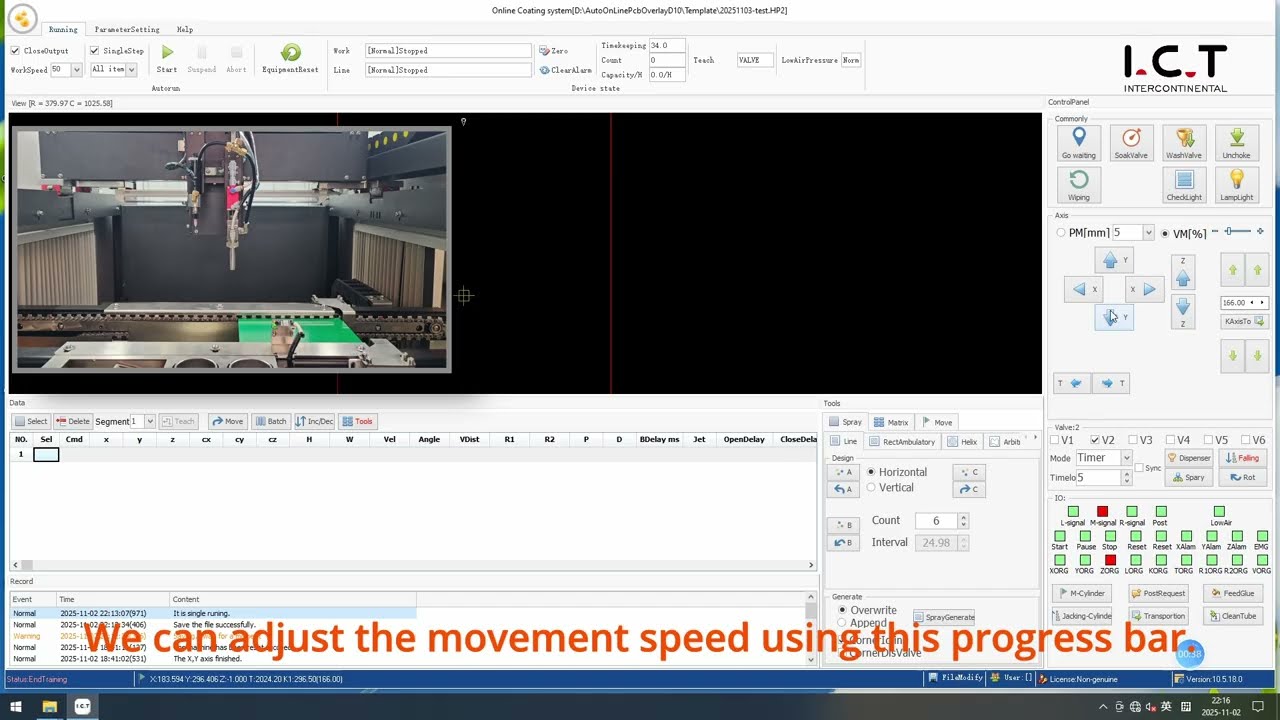The height and width of the screenshot is (720, 1280).
Task: Open Inc/Dec in the Data toolbar
Action: [314, 421]
